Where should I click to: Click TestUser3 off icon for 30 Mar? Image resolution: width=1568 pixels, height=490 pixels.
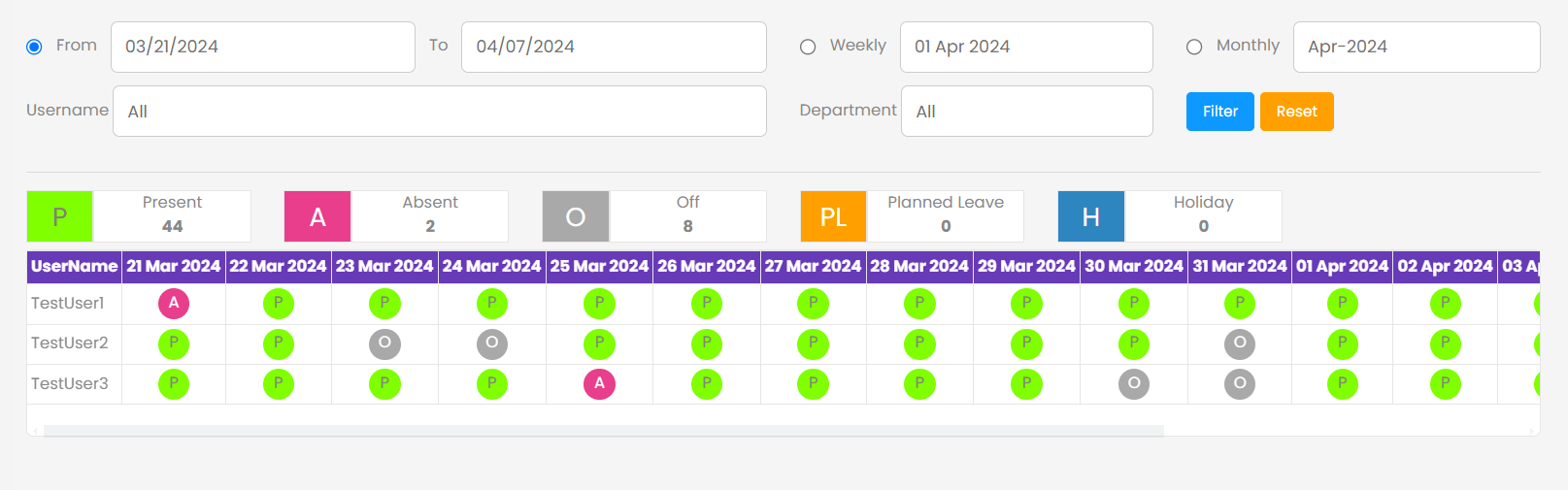tap(1133, 384)
